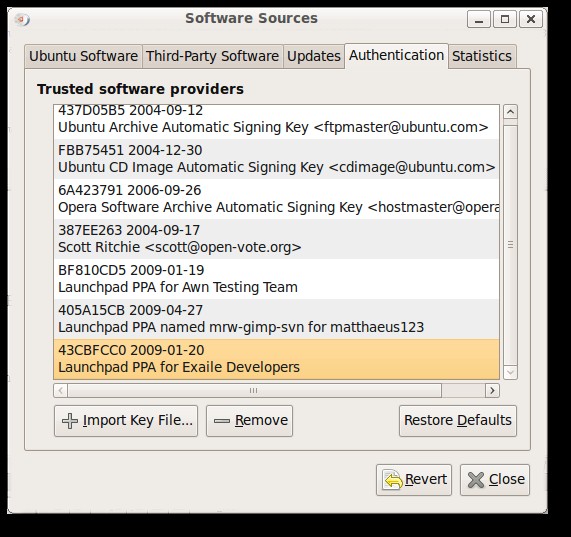Screen dimensions: 571x537
Task: Go to the Updates tab
Action: (x=314, y=56)
